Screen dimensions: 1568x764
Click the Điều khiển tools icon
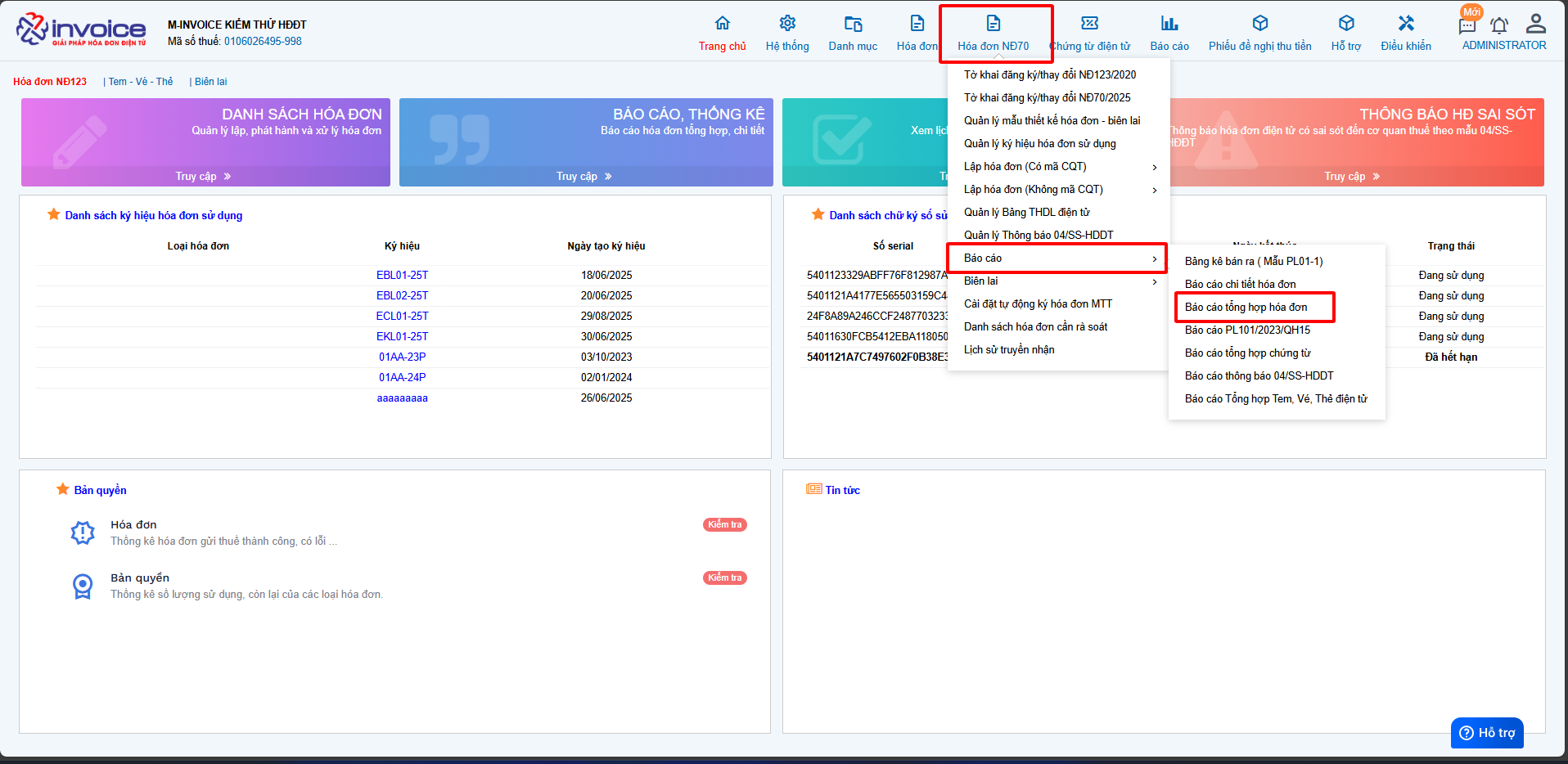click(1406, 24)
